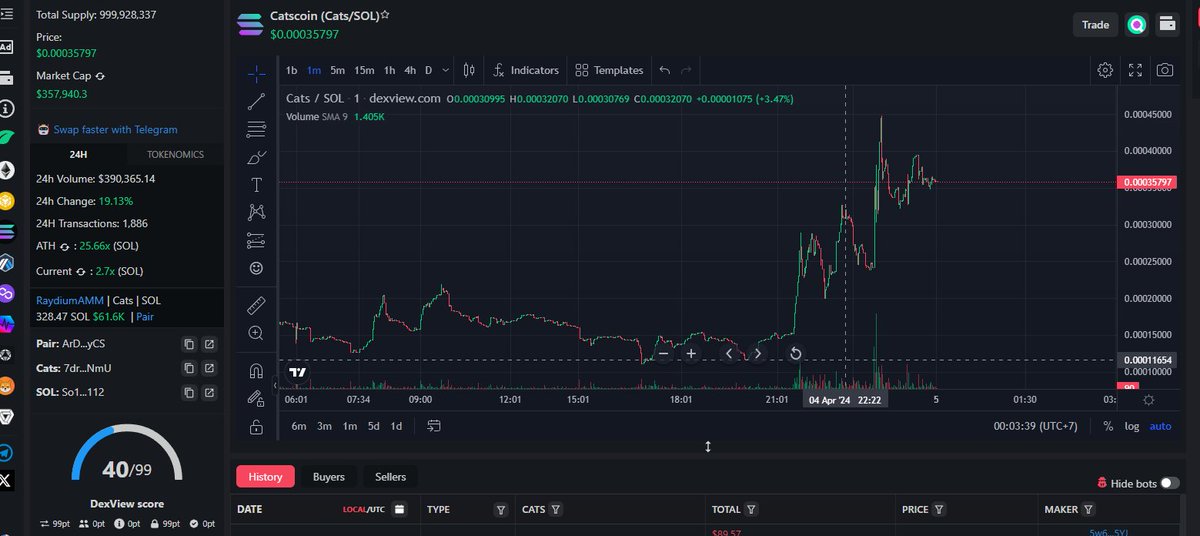
Task: Open the CATS column filter
Action: pyautogui.click(x=556, y=509)
